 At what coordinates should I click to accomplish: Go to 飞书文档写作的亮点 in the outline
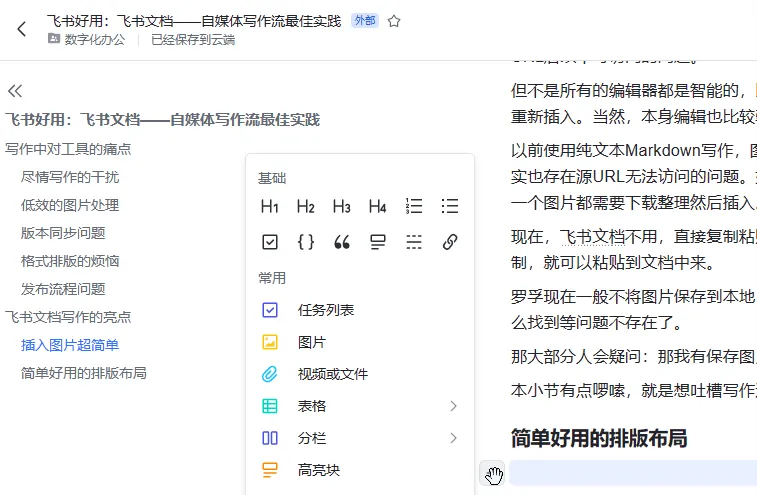[x=68, y=317]
